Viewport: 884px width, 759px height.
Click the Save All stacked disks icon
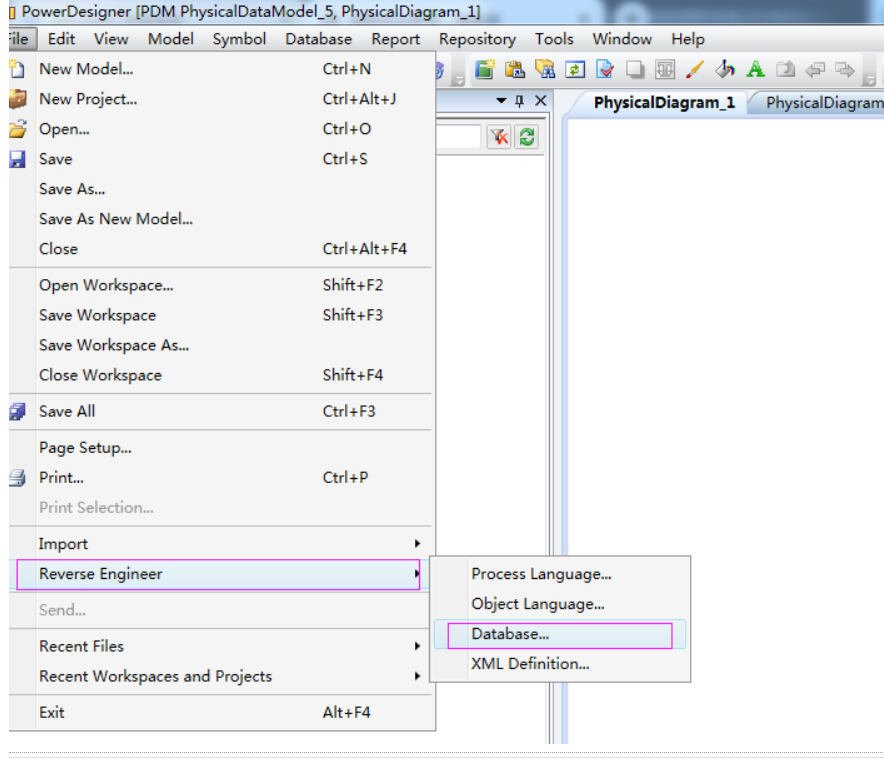tap(17, 411)
